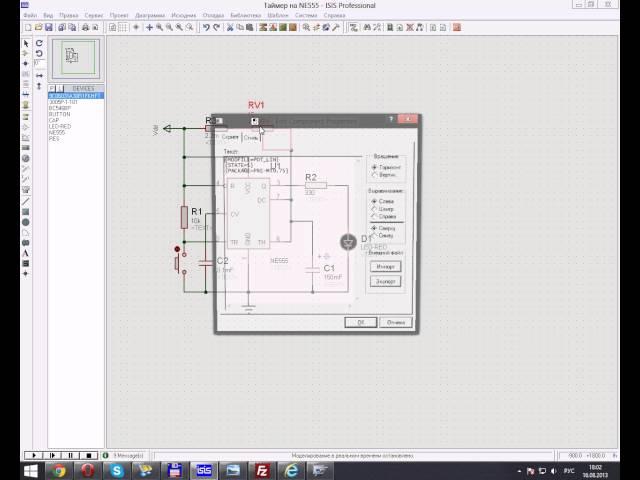Click the horizontal mirror flip icon

(x=39, y=76)
